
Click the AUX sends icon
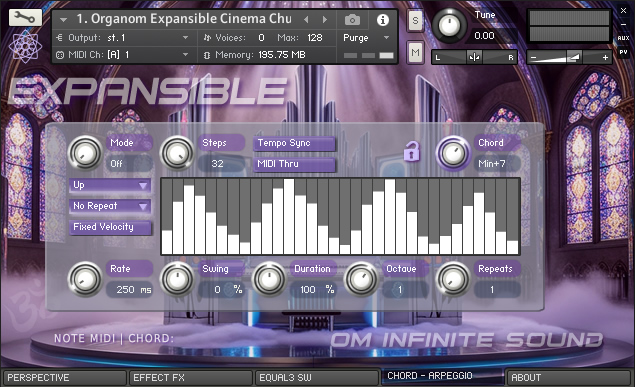(x=623, y=38)
